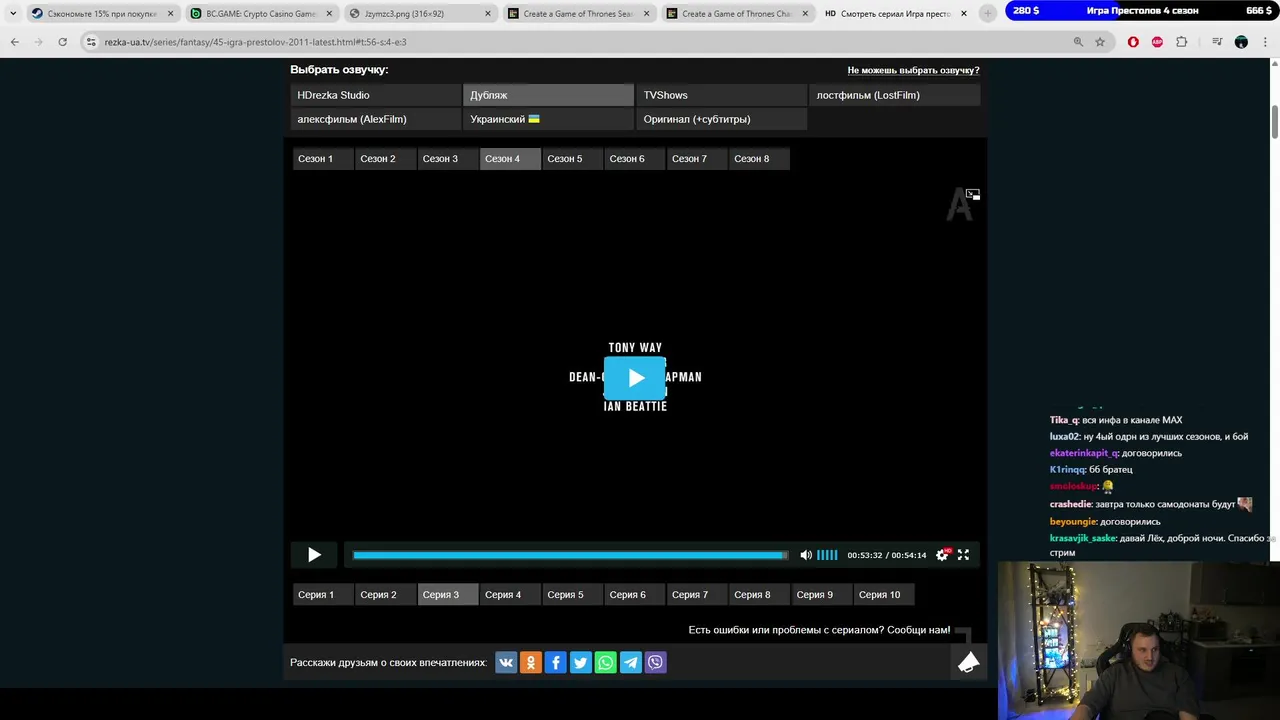Share on Facebook icon
Viewport: 1280px width, 720px height.
[556, 662]
